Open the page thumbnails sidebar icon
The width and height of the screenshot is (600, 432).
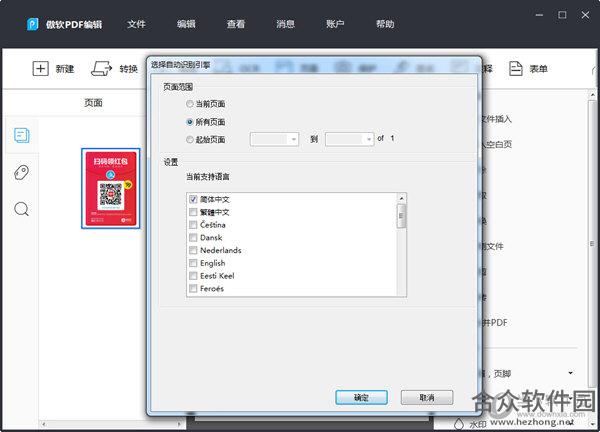[22, 135]
